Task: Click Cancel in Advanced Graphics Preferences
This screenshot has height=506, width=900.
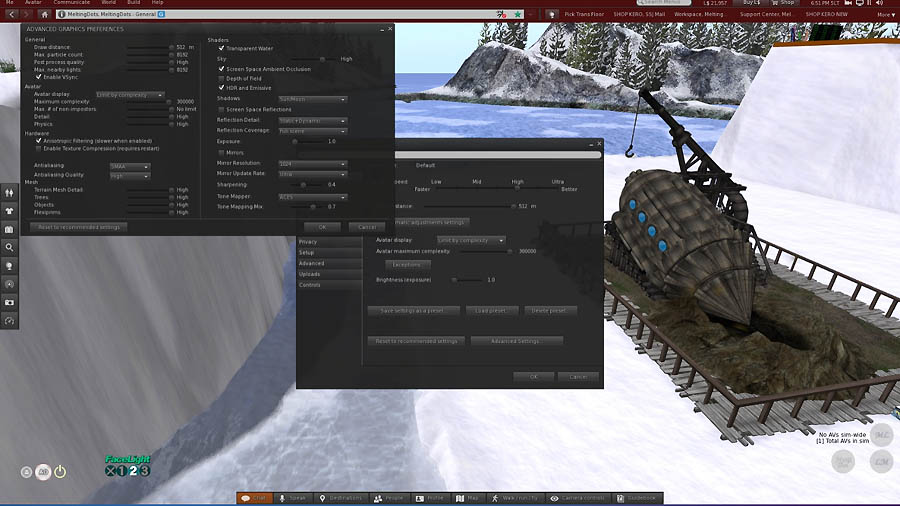Action: point(367,228)
